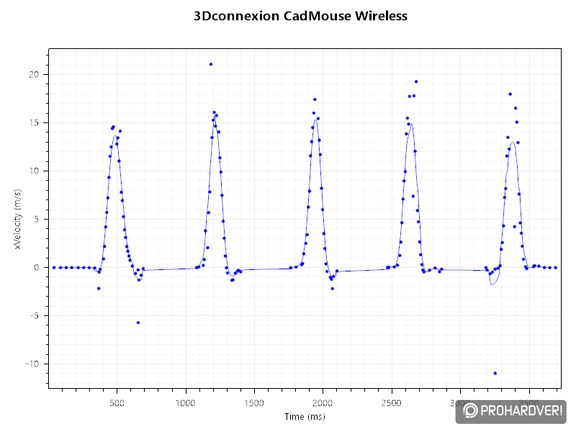
Task: Select the 10 tick on y-axis
Action: pos(34,171)
